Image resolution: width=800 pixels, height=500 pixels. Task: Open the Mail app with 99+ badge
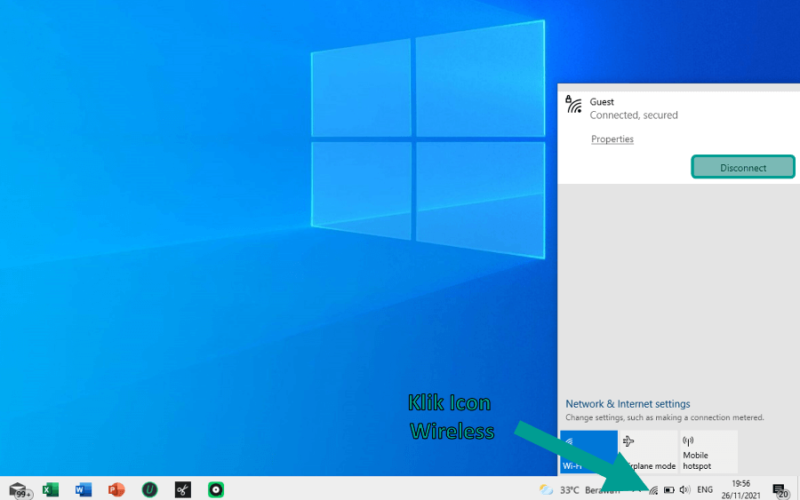pyautogui.click(x=19, y=490)
